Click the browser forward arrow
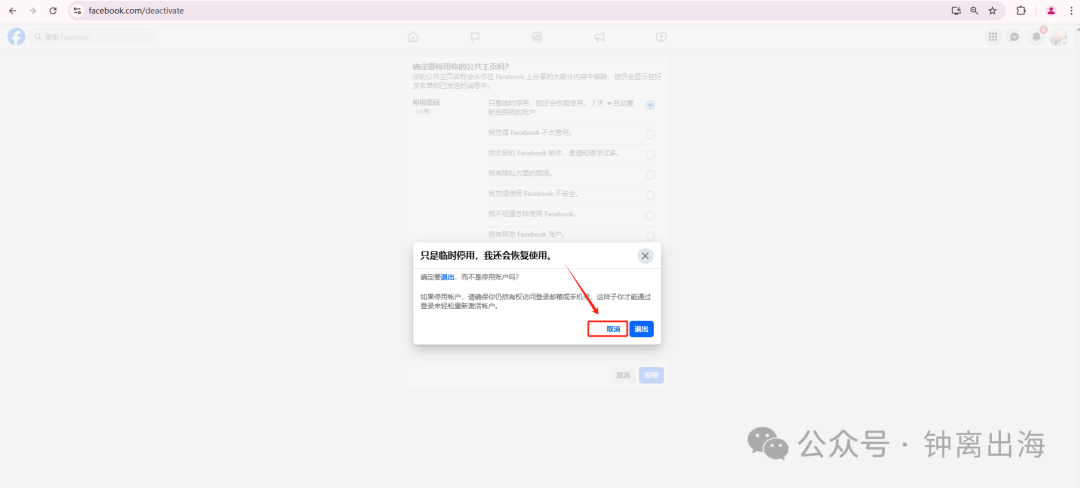The height and width of the screenshot is (488, 1080). (x=32, y=11)
